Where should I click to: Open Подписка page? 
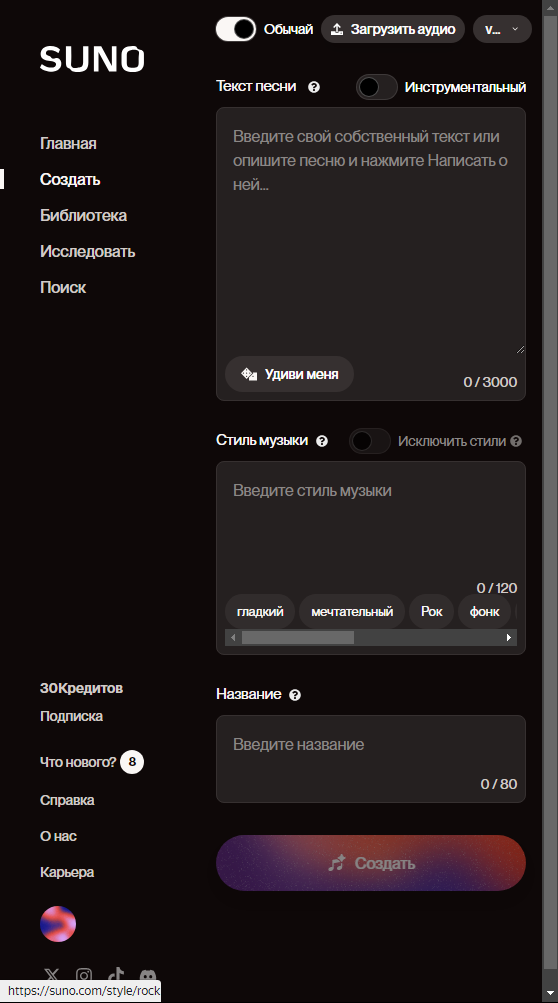71,716
